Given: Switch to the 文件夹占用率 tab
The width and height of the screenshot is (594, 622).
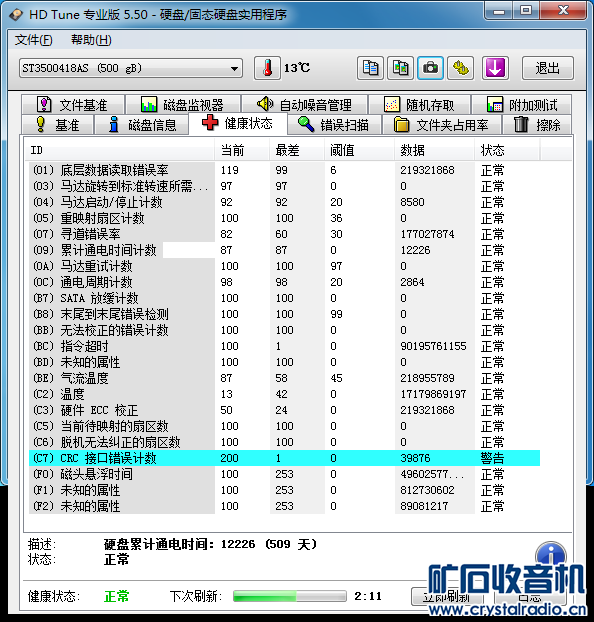Looking at the screenshot, I should tap(442, 125).
